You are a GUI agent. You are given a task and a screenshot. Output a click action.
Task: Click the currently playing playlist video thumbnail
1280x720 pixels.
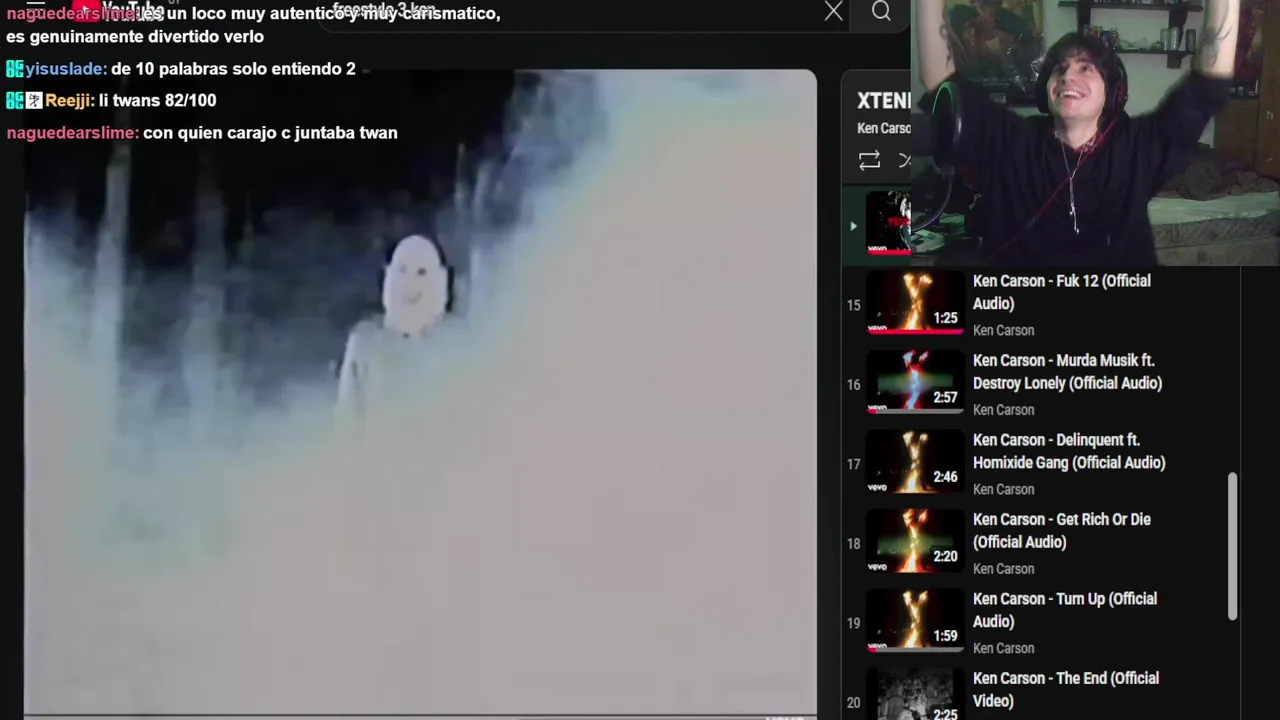click(888, 223)
